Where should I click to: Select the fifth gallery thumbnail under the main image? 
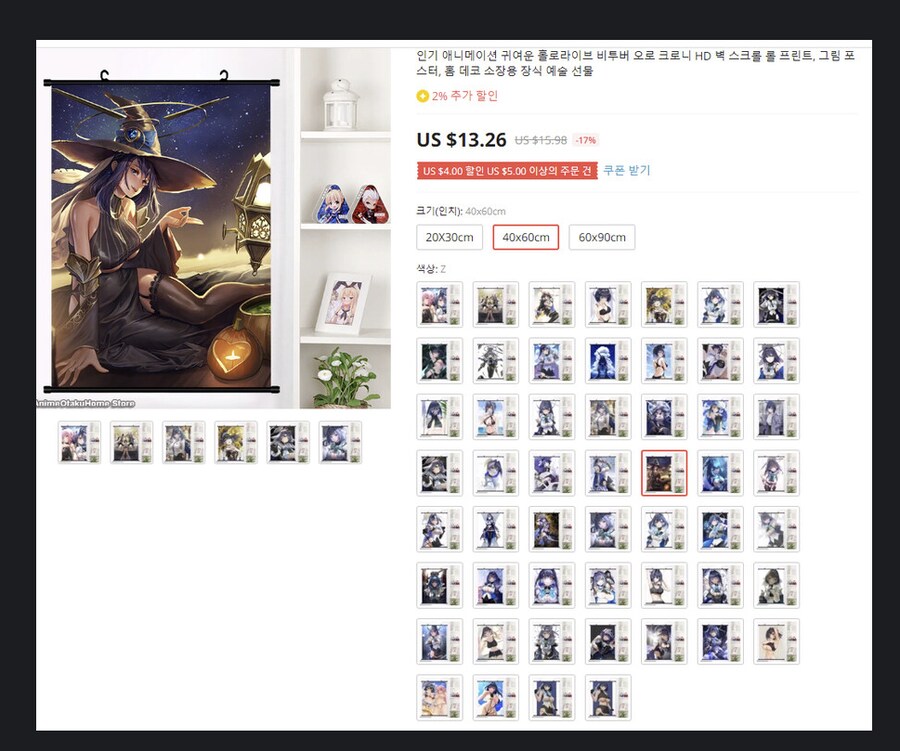tap(288, 442)
